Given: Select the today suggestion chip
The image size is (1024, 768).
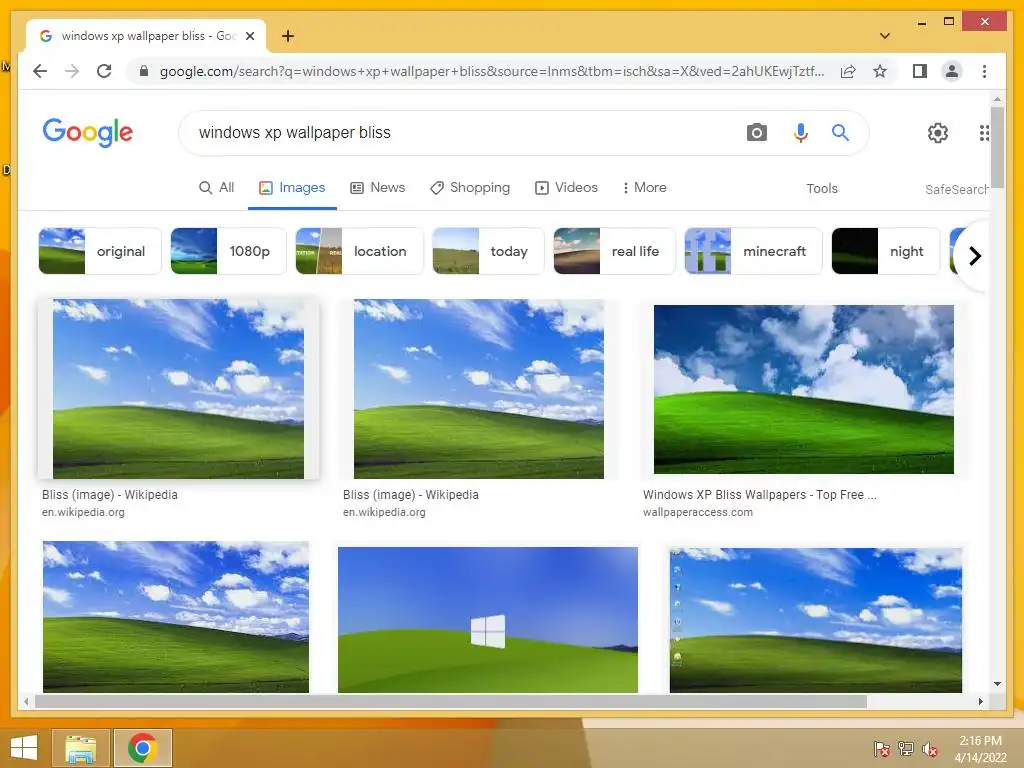Looking at the screenshot, I should point(488,251).
